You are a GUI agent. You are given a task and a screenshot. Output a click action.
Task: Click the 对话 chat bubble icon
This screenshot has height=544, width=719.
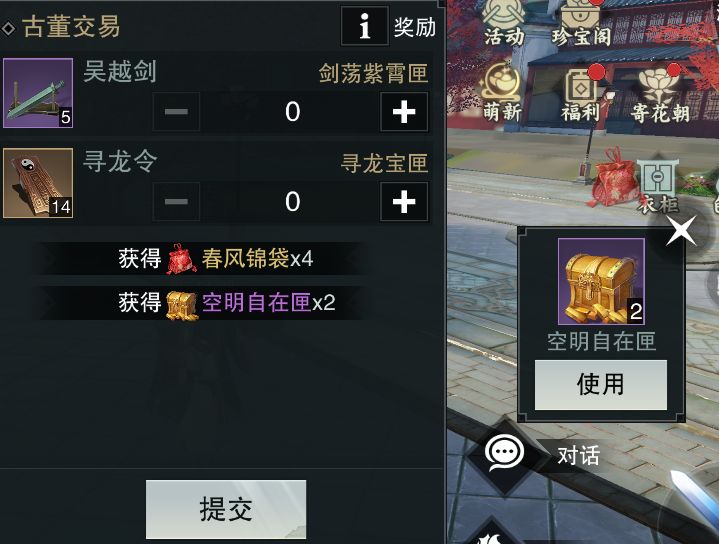pos(504,453)
